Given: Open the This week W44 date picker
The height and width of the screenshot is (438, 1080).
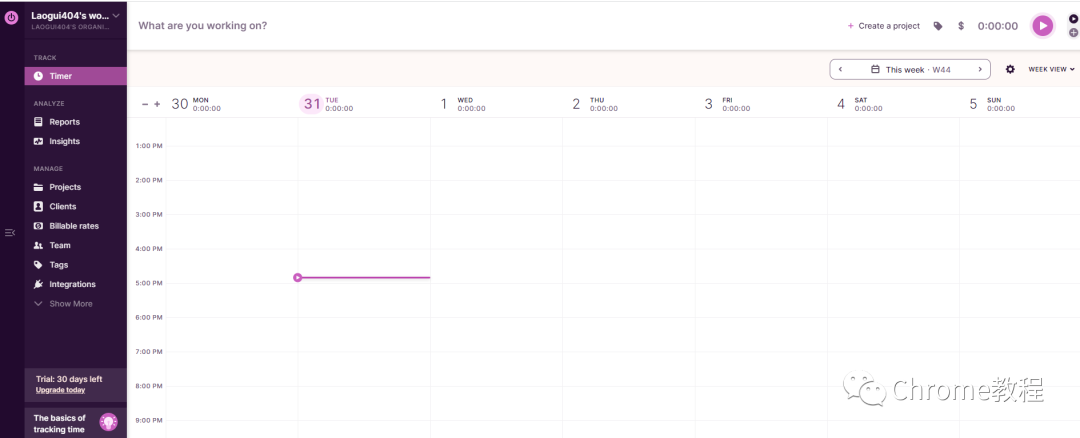Looking at the screenshot, I should click(911, 70).
